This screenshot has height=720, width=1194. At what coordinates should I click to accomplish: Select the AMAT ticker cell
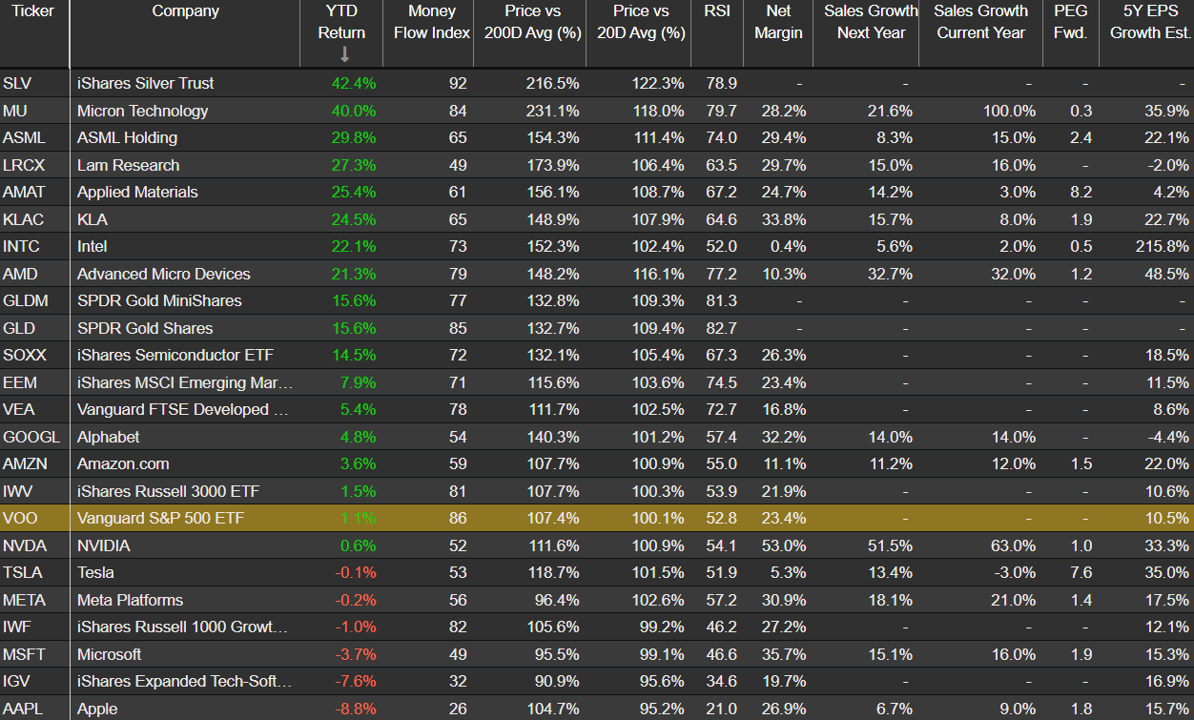point(24,193)
